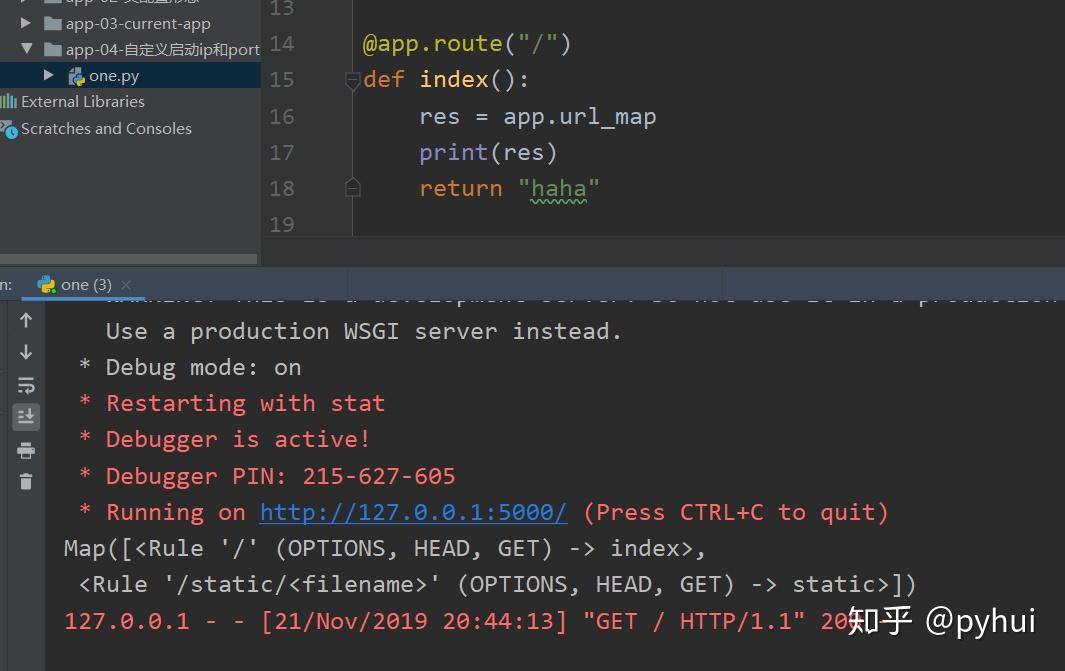Expand the one.py file node
The width and height of the screenshot is (1065, 671).
coord(48,75)
